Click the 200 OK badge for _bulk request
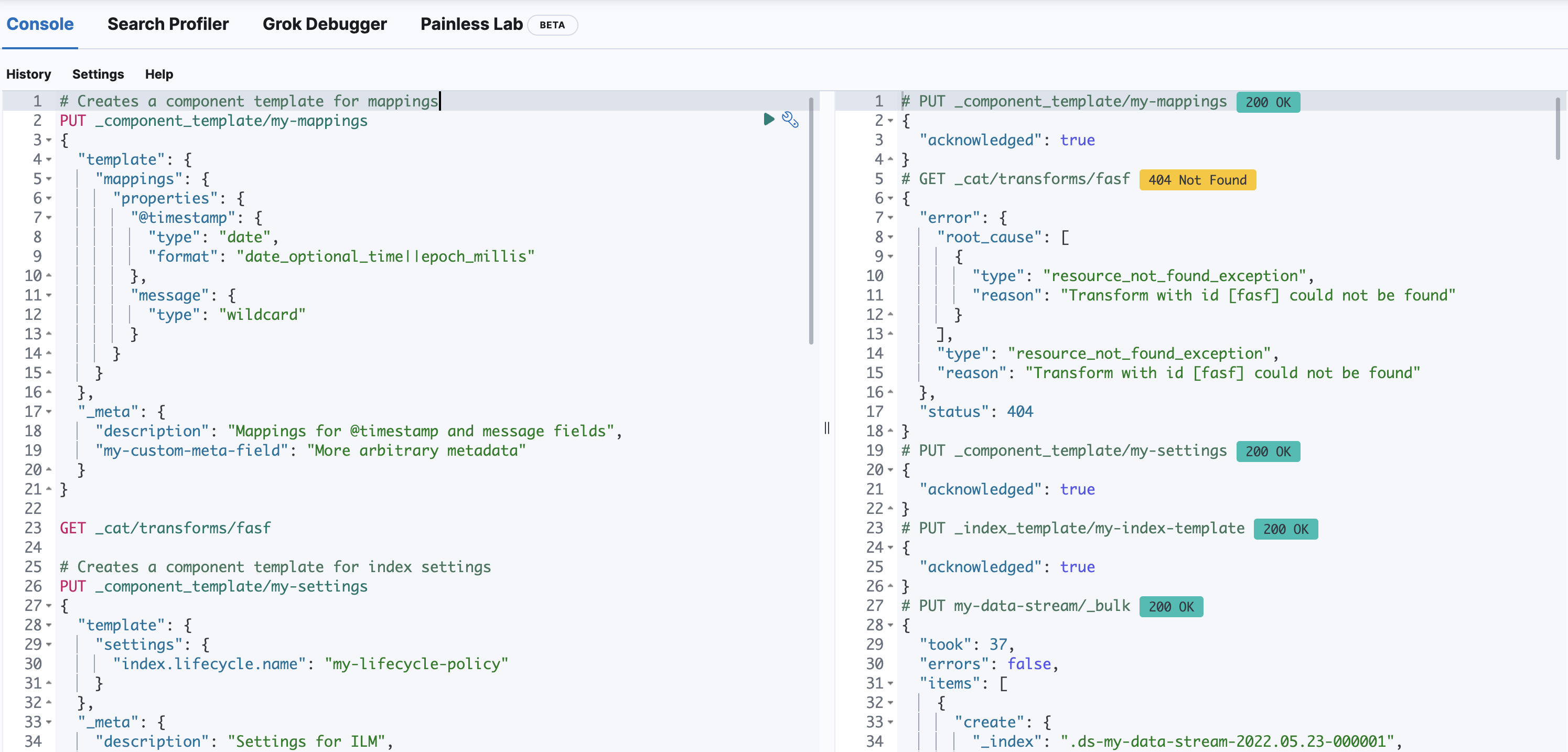This screenshot has width=1568, height=752. click(1170, 606)
